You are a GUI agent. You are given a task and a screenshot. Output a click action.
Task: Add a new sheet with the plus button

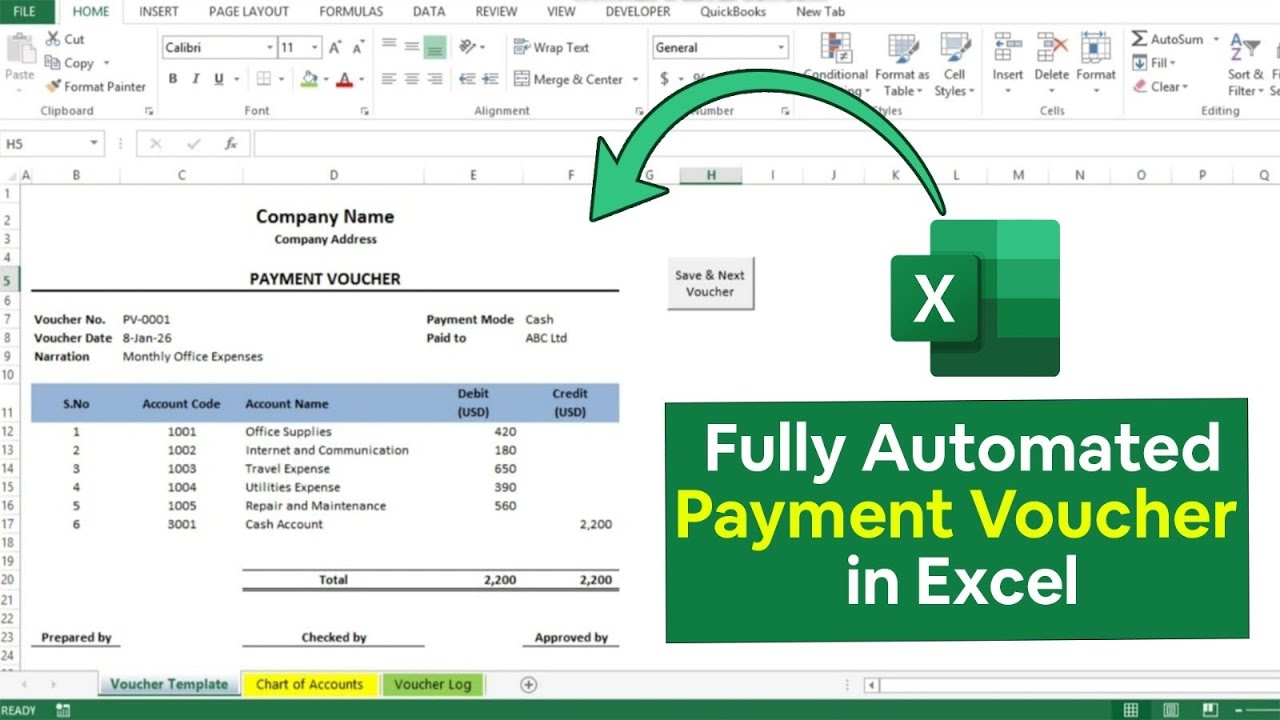click(x=529, y=685)
